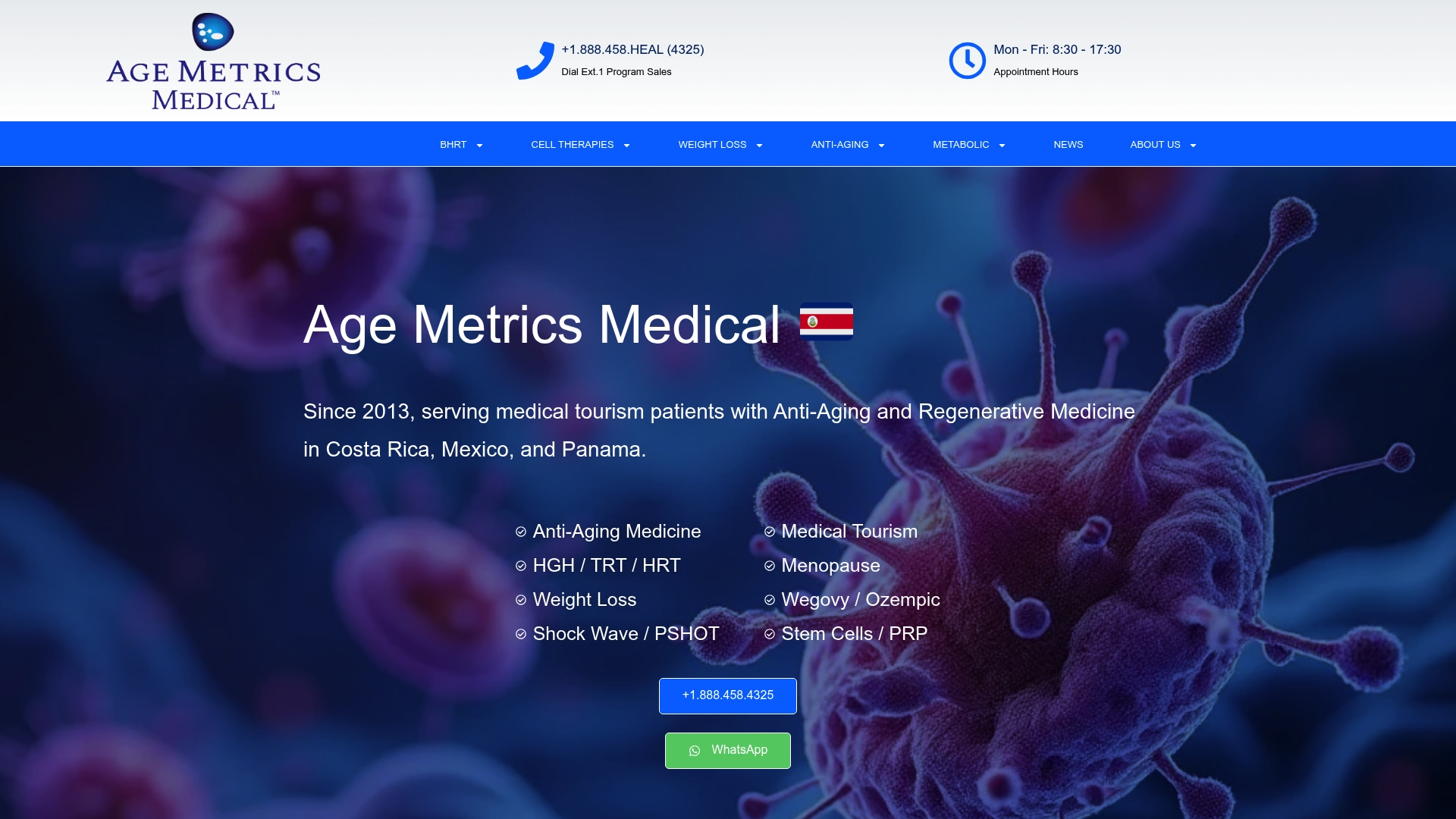
Task: Click checkmark icon beside Medical Tourism
Action: point(770,532)
